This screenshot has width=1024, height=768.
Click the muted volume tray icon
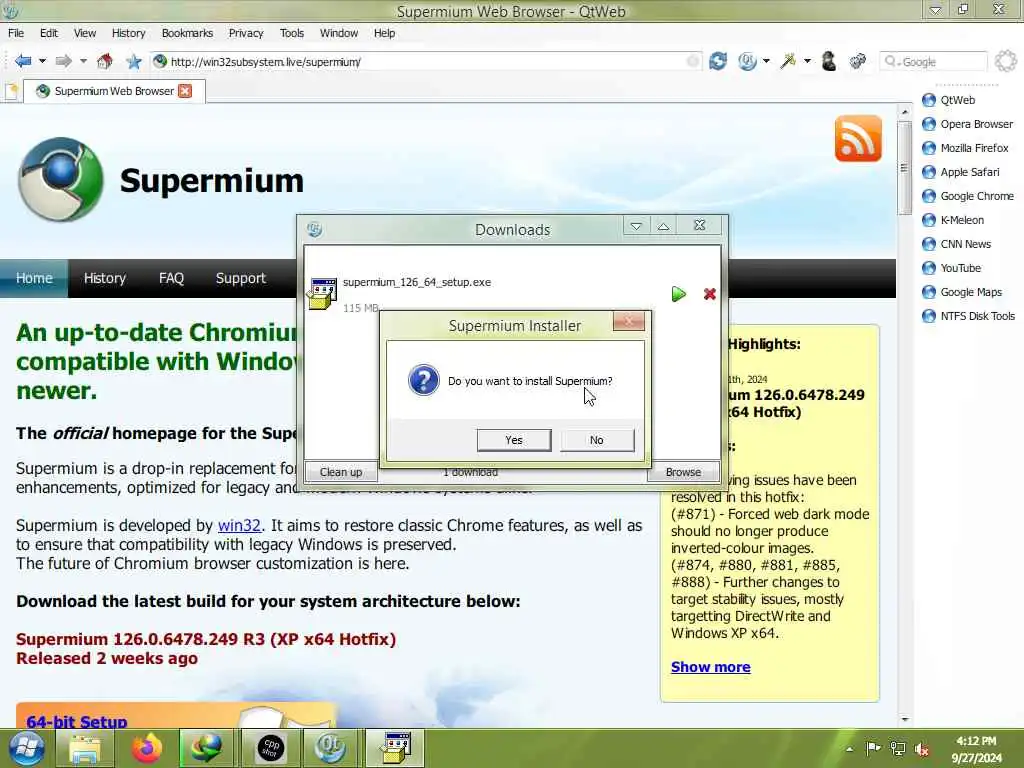(922, 749)
